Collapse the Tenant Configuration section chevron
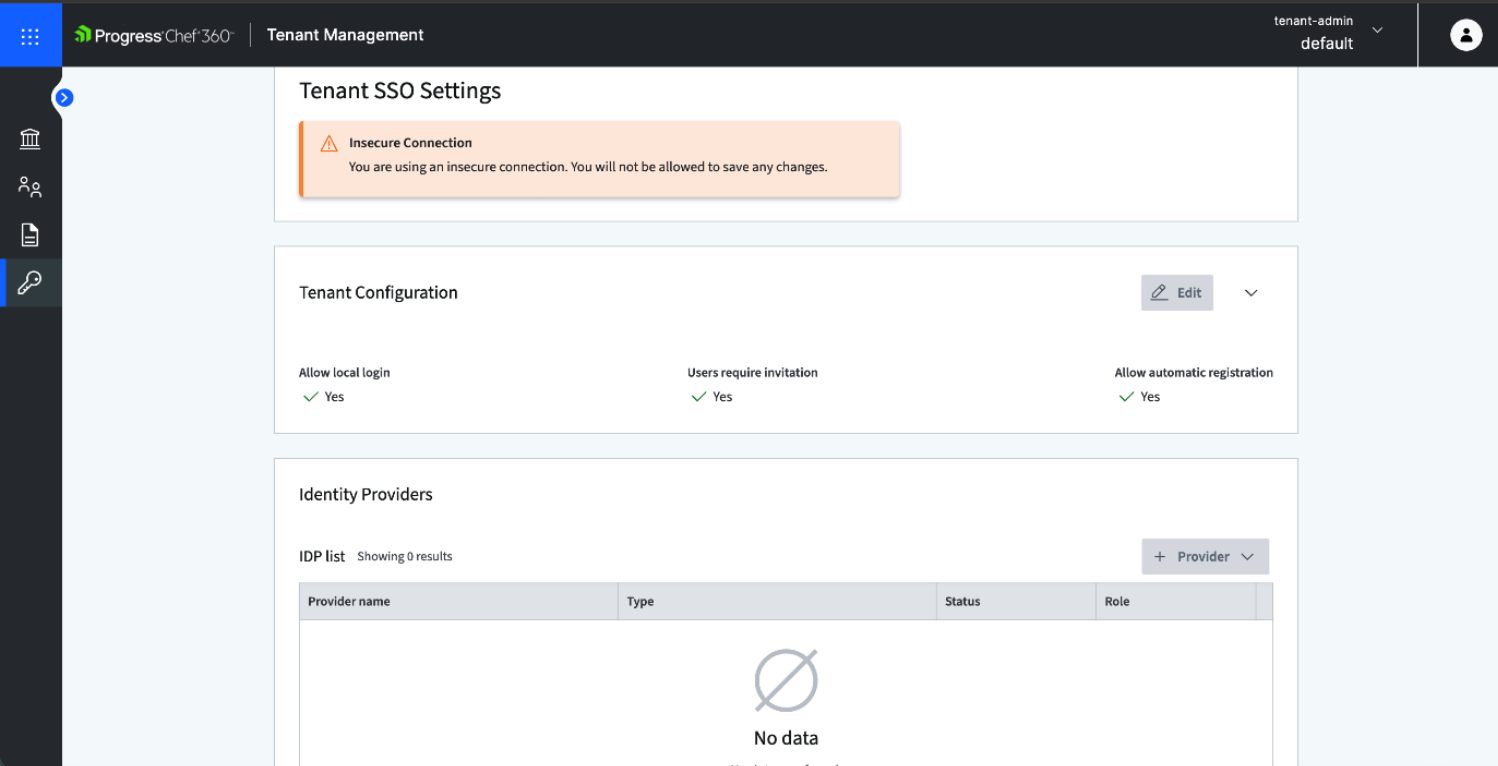This screenshot has width=1498, height=766. pos(1251,293)
